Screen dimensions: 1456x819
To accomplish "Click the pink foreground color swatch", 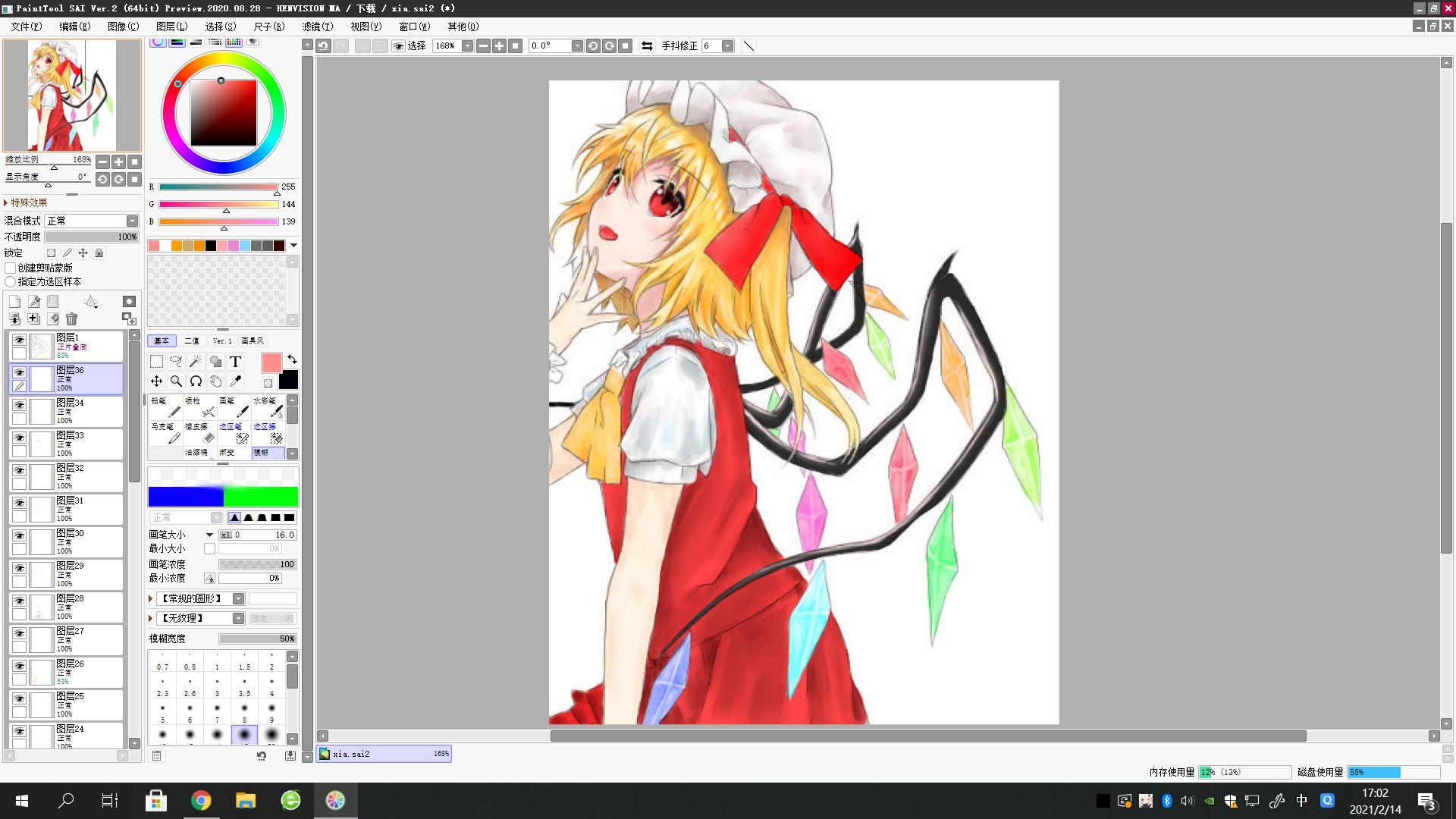I will [271, 362].
